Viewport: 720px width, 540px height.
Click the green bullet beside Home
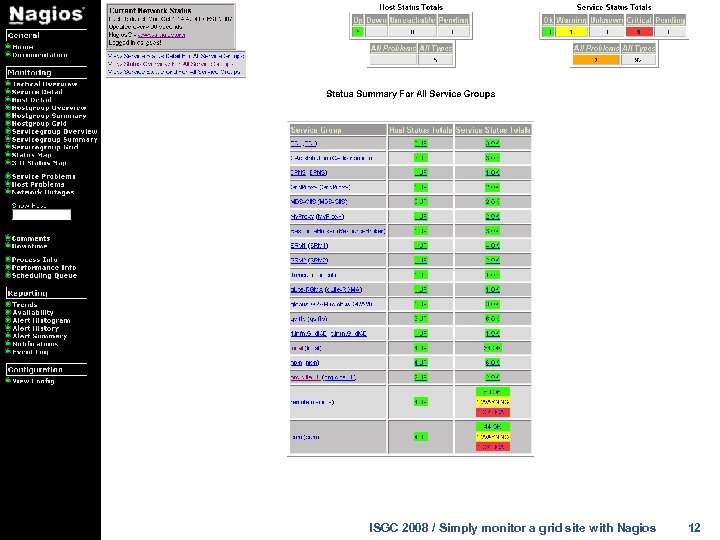(x=8, y=46)
